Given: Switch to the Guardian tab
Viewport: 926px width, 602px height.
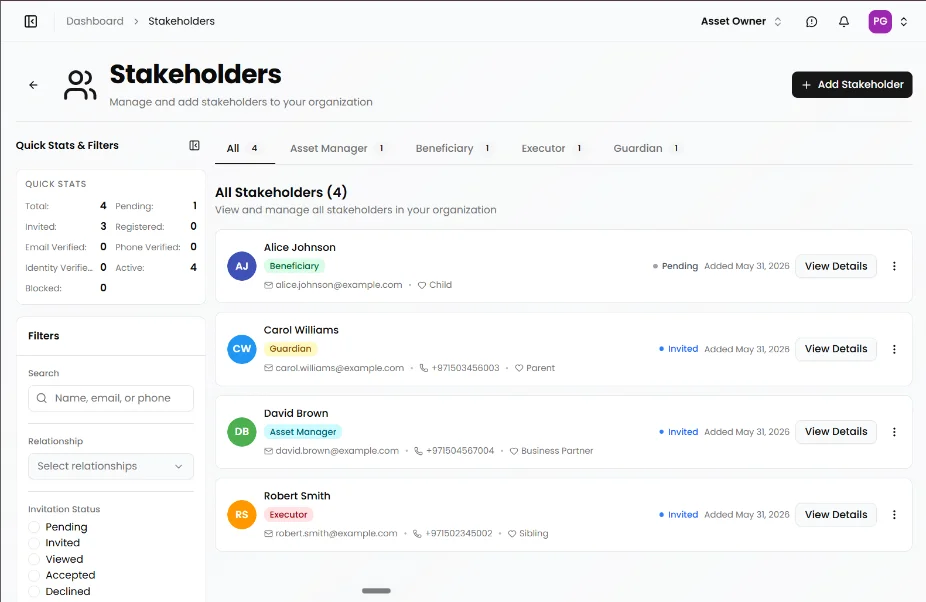Looking at the screenshot, I should (x=646, y=148).
